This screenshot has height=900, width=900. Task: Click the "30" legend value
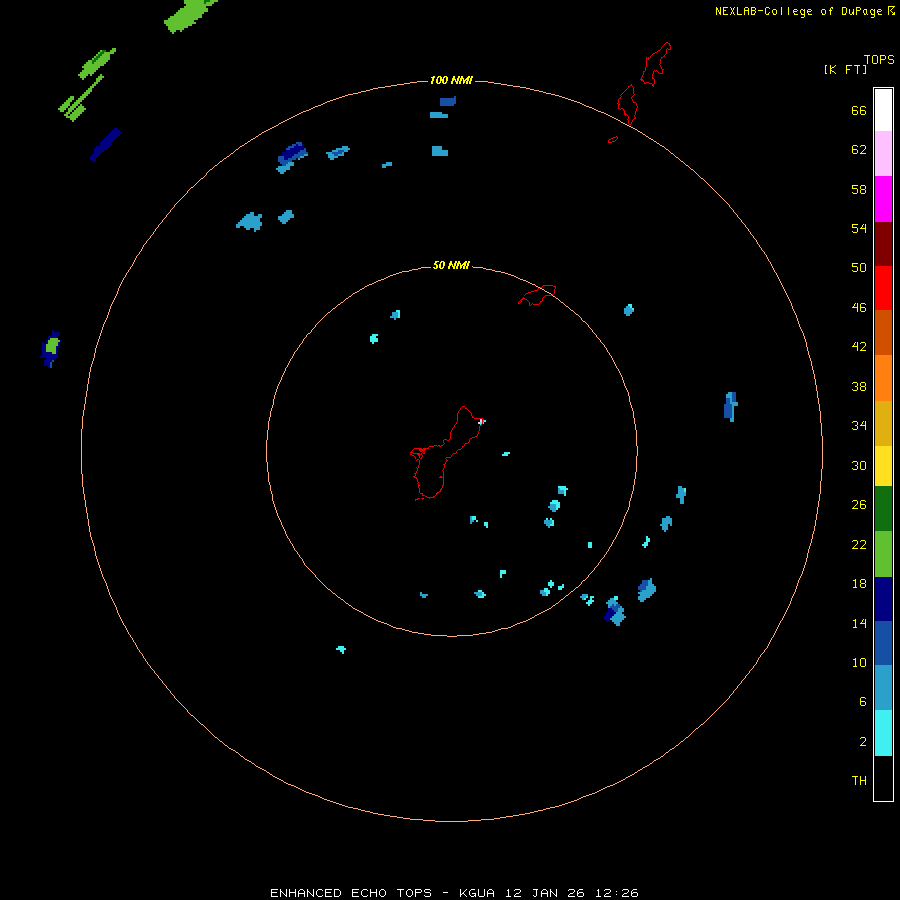pyautogui.click(x=859, y=465)
